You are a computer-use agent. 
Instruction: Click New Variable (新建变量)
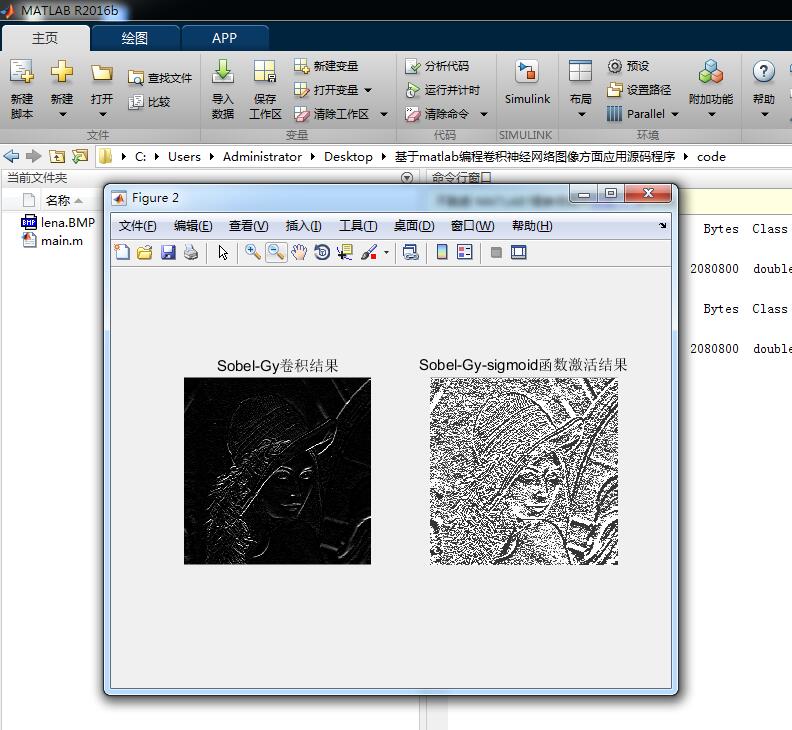point(326,66)
